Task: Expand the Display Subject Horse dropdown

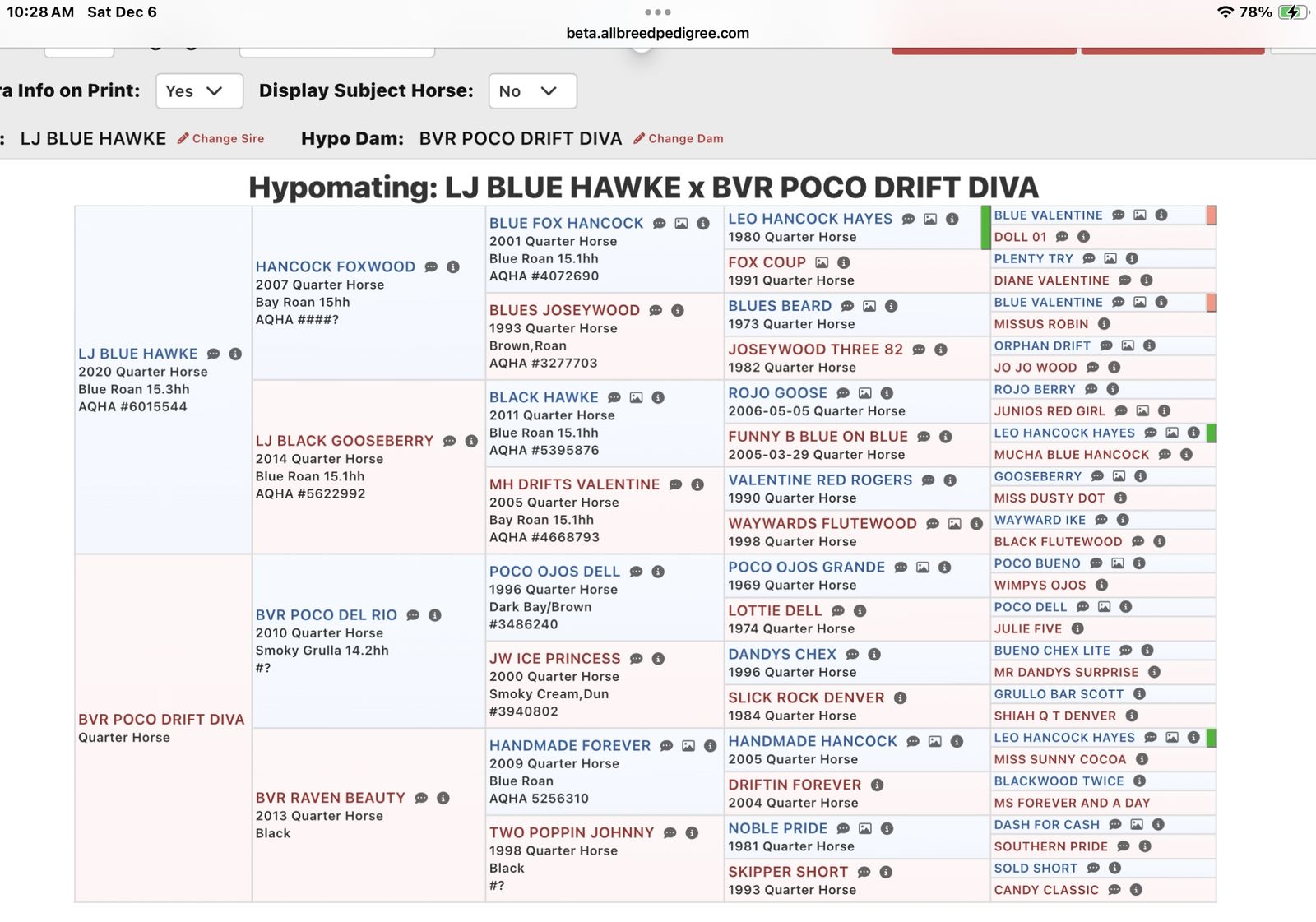Action: tap(532, 91)
